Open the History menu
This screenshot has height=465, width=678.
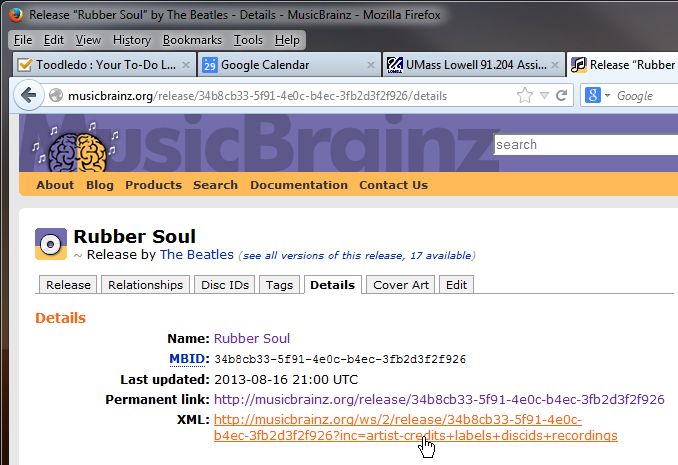131,40
